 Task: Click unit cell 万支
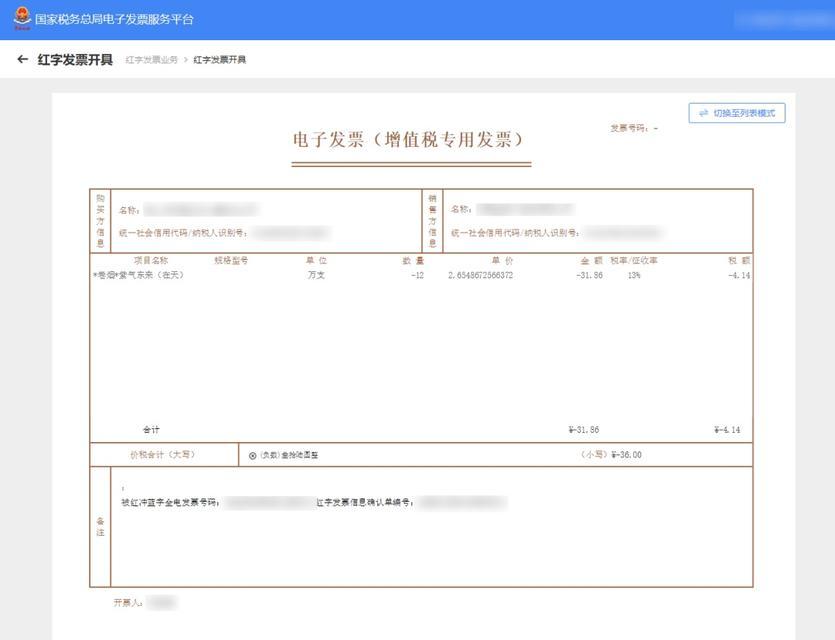click(x=316, y=275)
